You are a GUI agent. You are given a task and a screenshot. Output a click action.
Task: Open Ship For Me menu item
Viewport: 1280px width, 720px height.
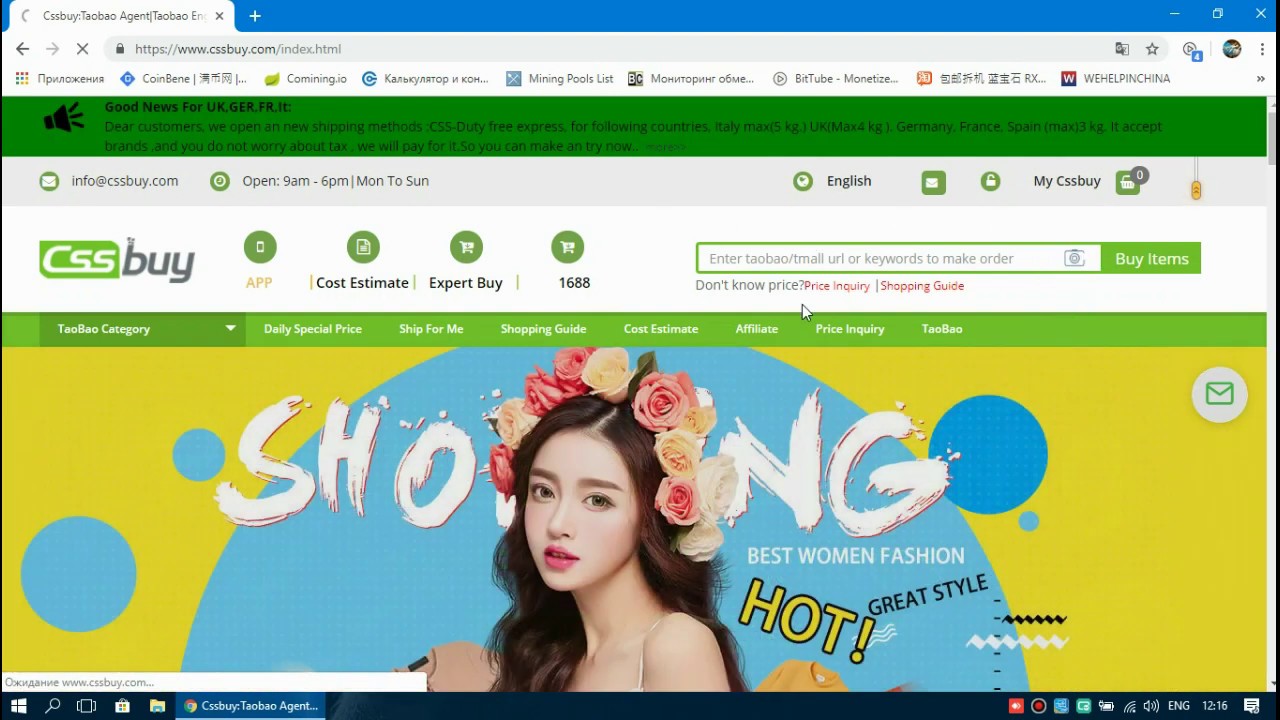click(x=431, y=329)
